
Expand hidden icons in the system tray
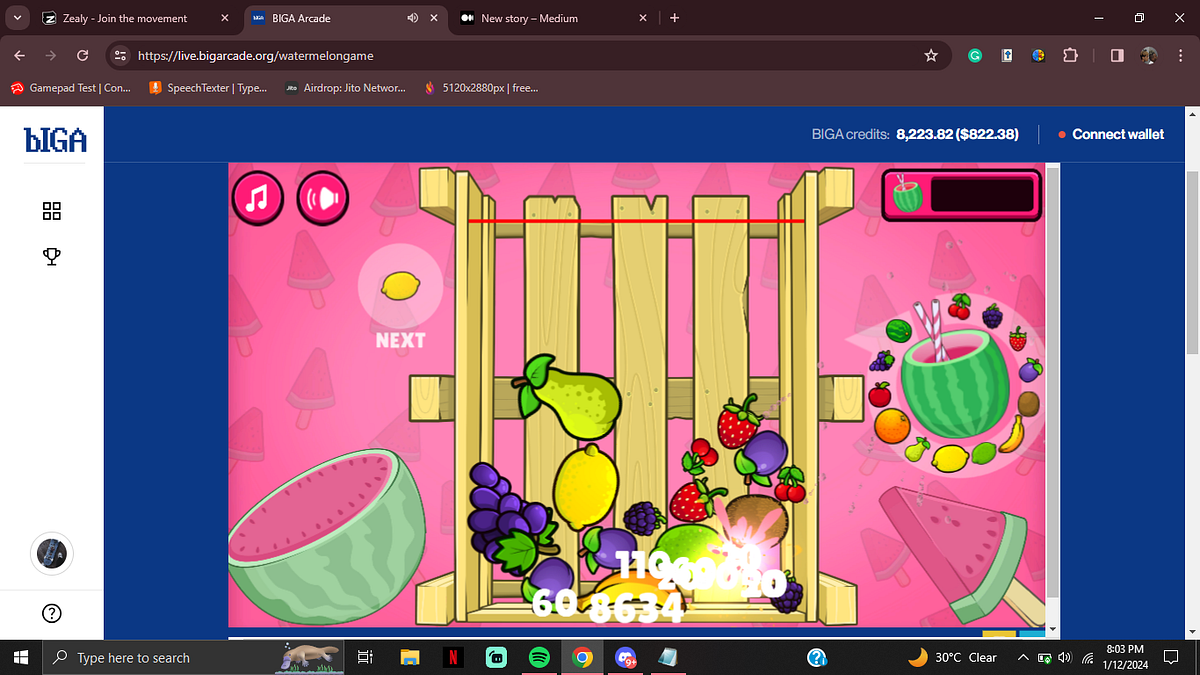pos(1022,657)
